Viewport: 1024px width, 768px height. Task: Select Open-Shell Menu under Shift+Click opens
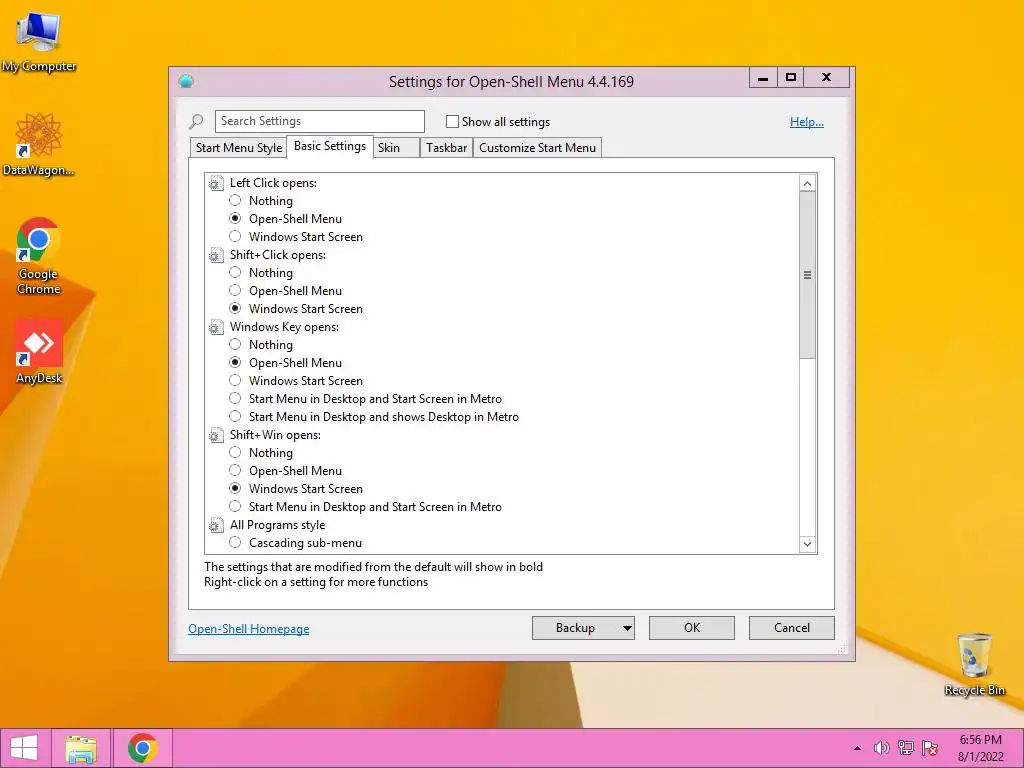[235, 291]
